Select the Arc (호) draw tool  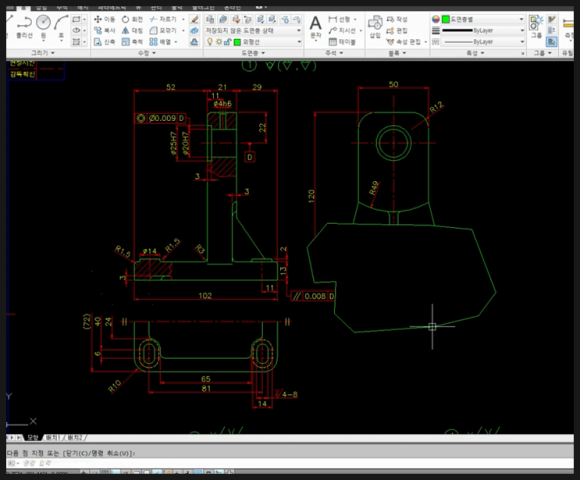click(x=61, y=27)
